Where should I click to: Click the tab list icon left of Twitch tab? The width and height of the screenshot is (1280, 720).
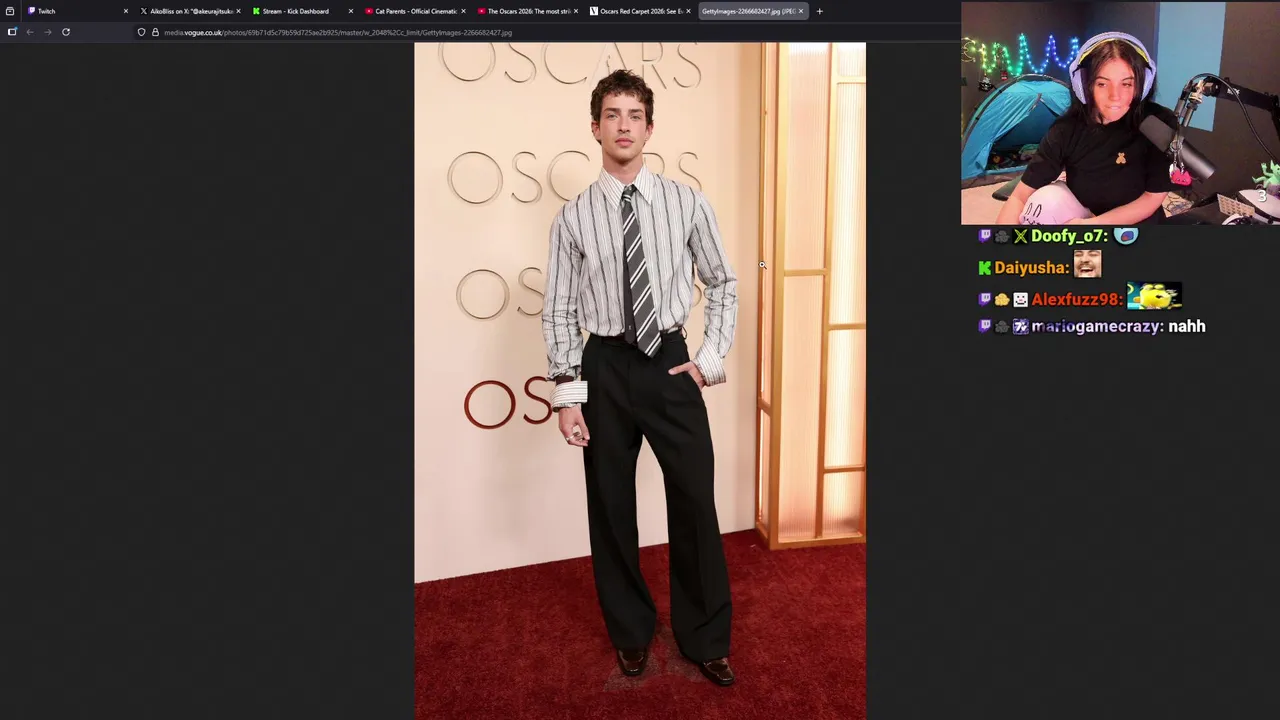(10, 11)
